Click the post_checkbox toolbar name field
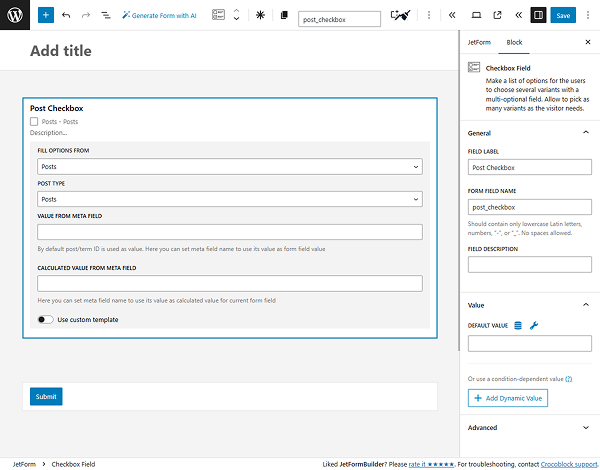 tap(339, 19)
